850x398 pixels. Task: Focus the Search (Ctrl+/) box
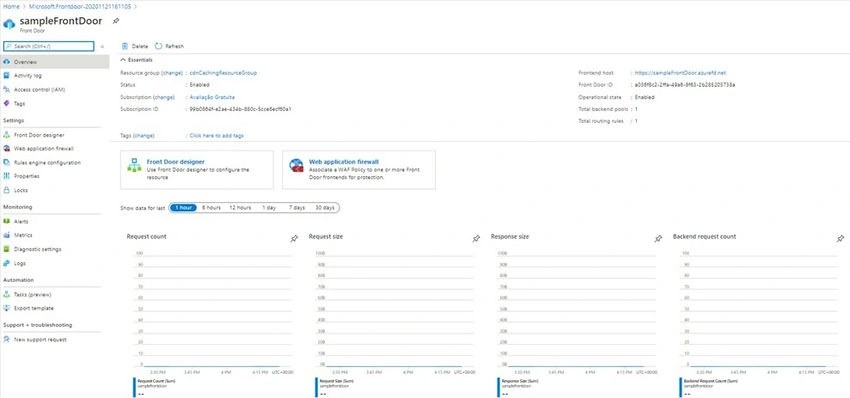[x=49, y=47]
